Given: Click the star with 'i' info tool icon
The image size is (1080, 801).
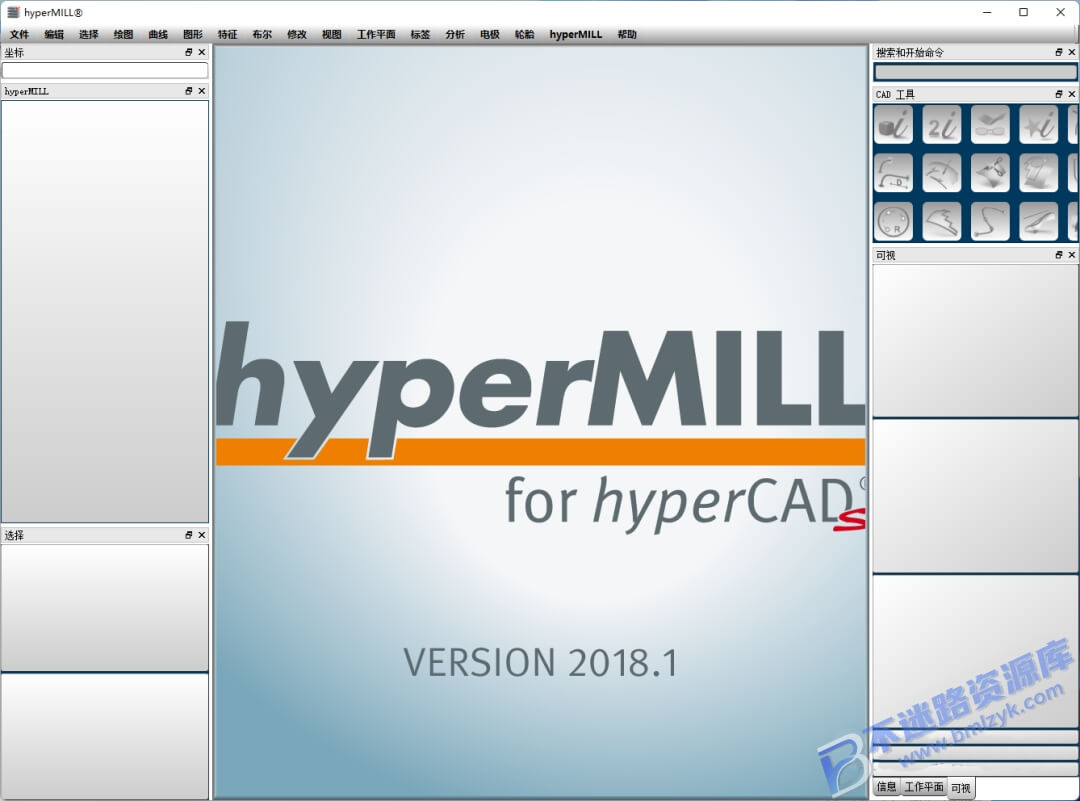Looking at the screenshot, I should (1039, 125).
